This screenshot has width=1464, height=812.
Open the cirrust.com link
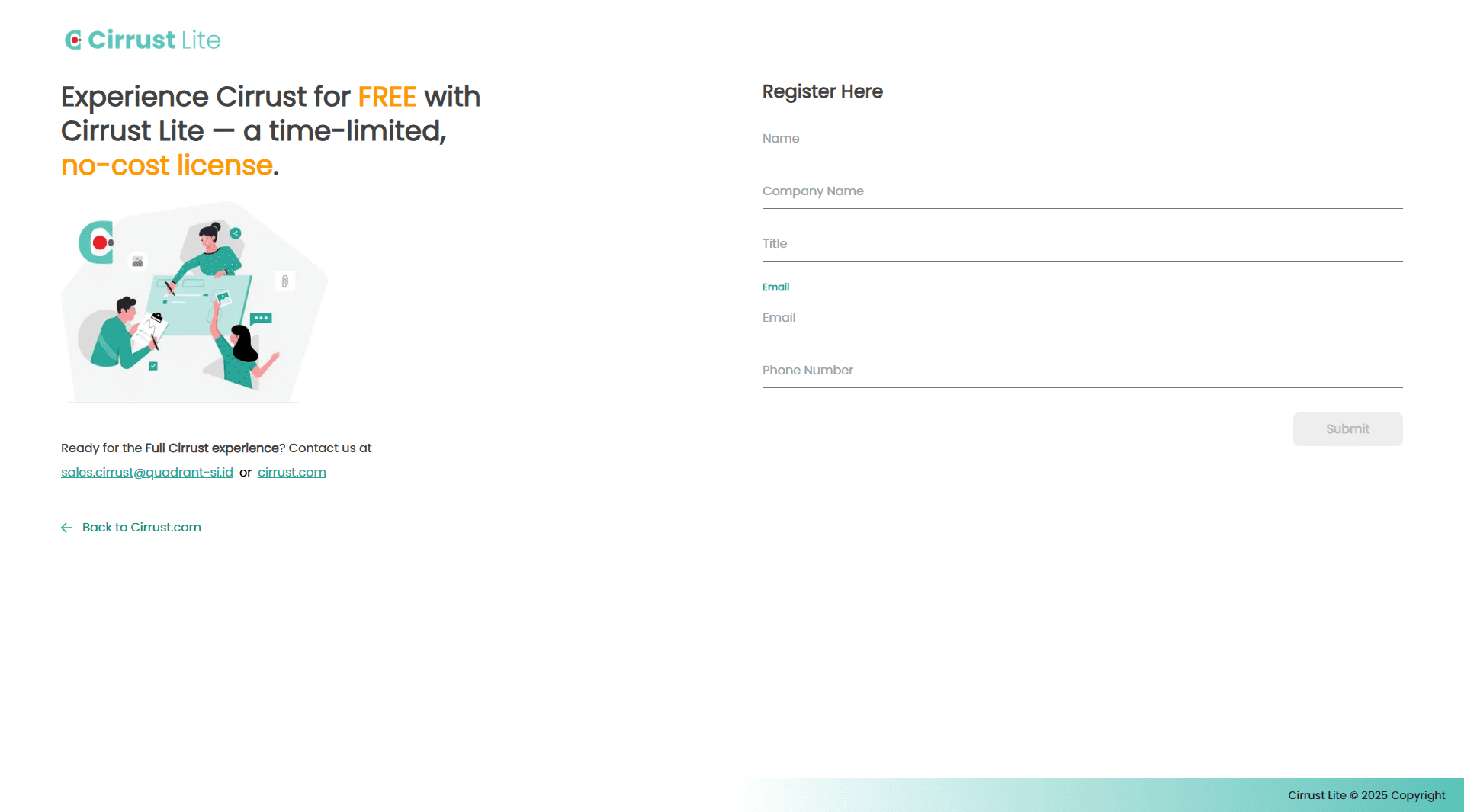[291, 473]
